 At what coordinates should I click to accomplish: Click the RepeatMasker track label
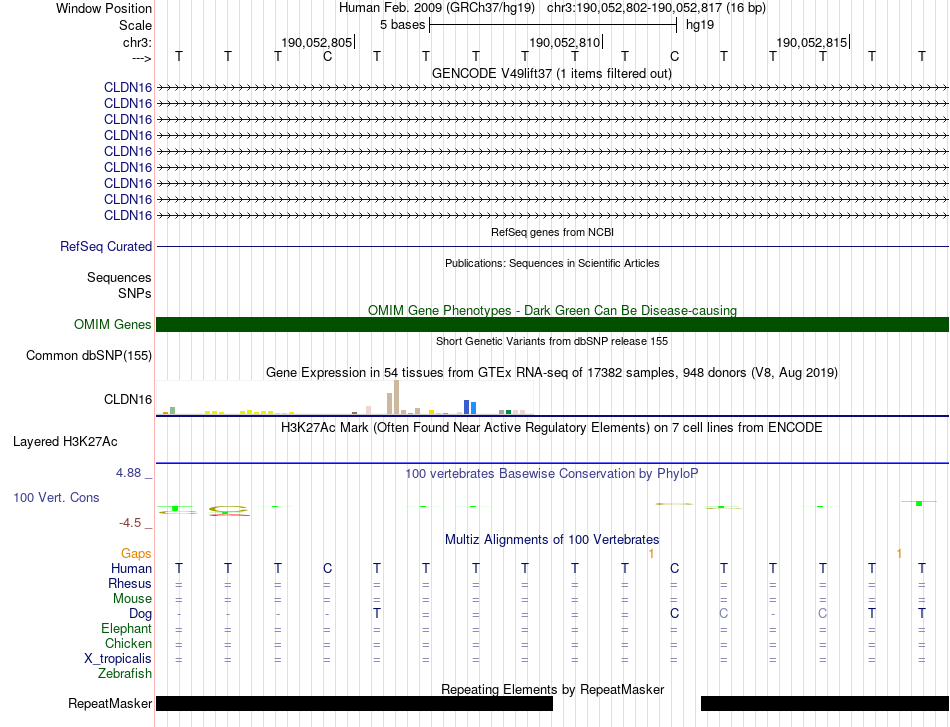click(x=110, y=703)
